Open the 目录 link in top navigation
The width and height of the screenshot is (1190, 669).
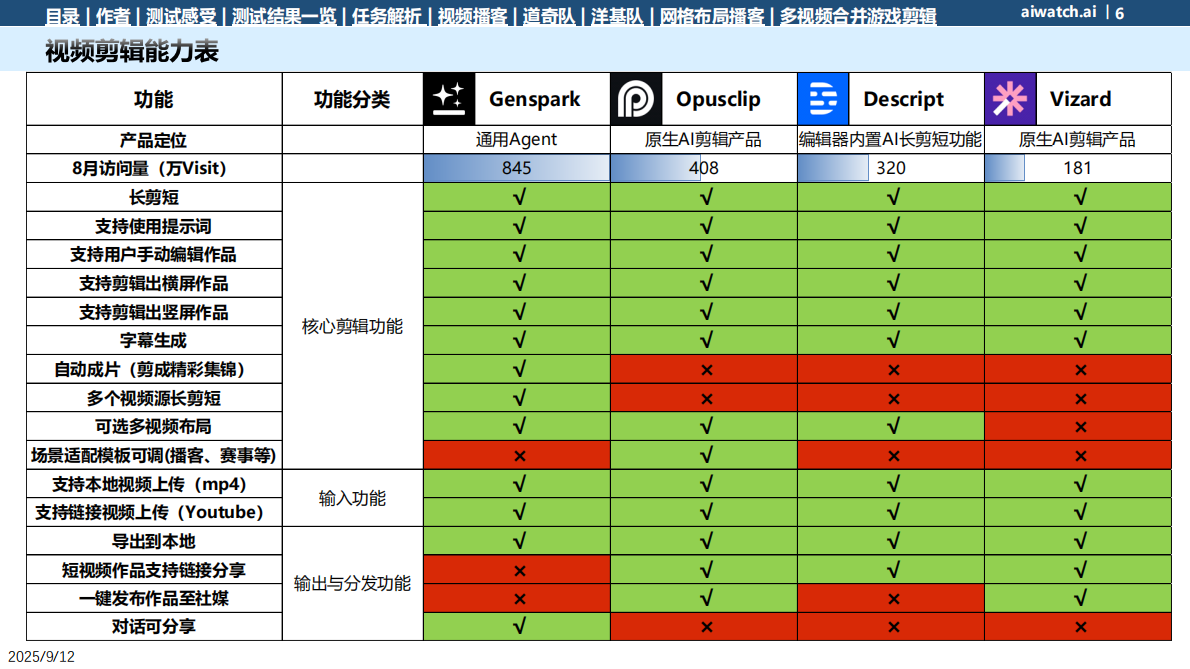point(63,16)
